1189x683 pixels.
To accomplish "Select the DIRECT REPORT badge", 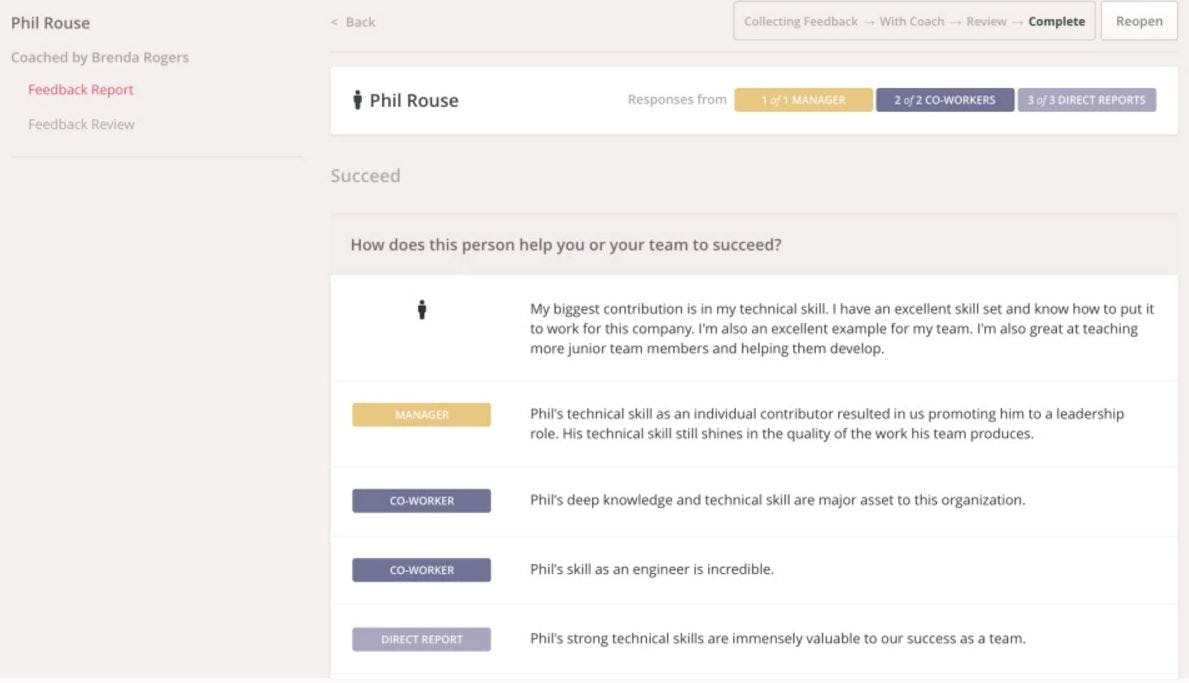I will [x=421, y=638].
